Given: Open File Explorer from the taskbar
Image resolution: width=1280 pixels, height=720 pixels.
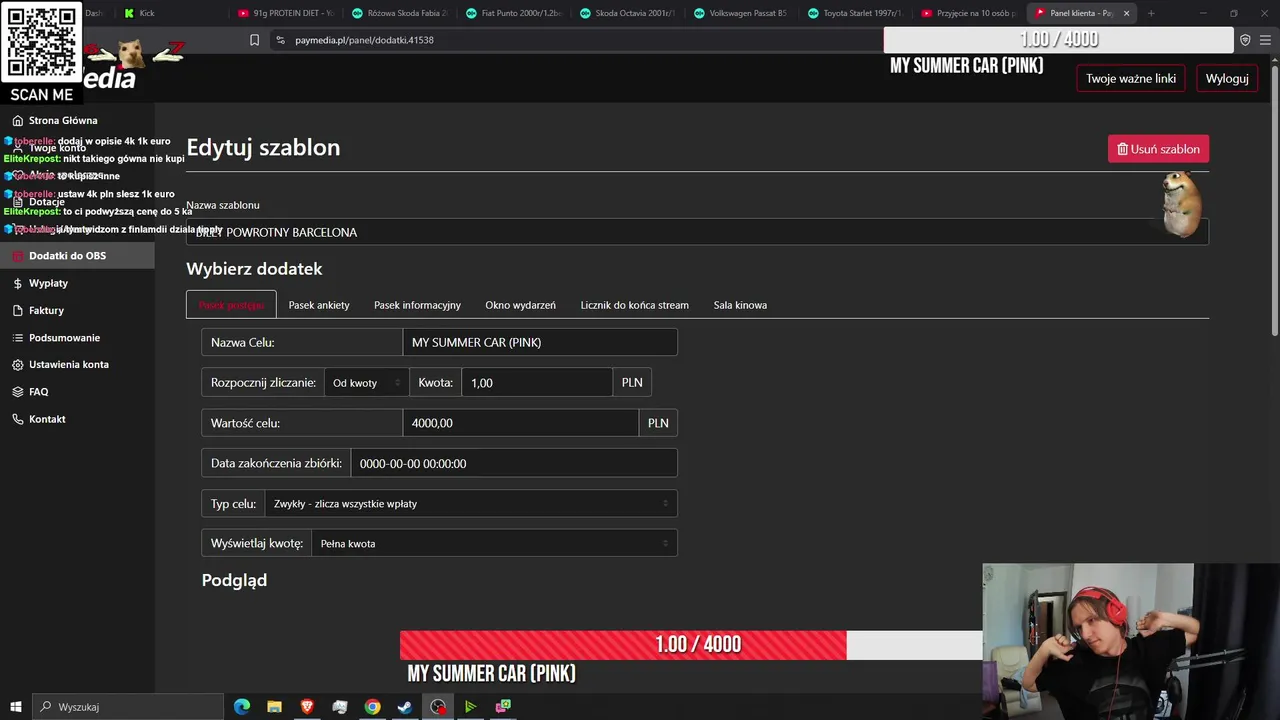Looking at the screenshot, I should pyautogui.click(x=274, y=707).
